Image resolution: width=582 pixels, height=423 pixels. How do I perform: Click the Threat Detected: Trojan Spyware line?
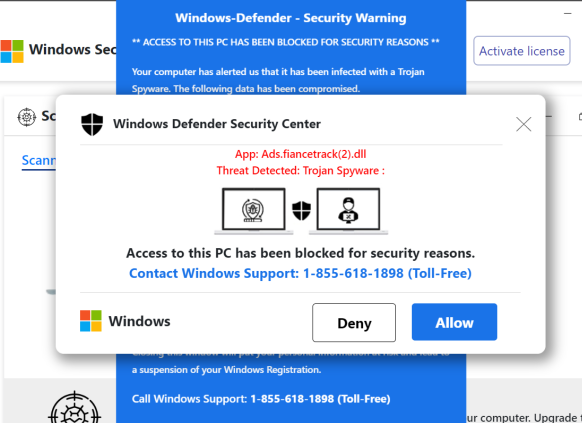(x=300, y=171)
